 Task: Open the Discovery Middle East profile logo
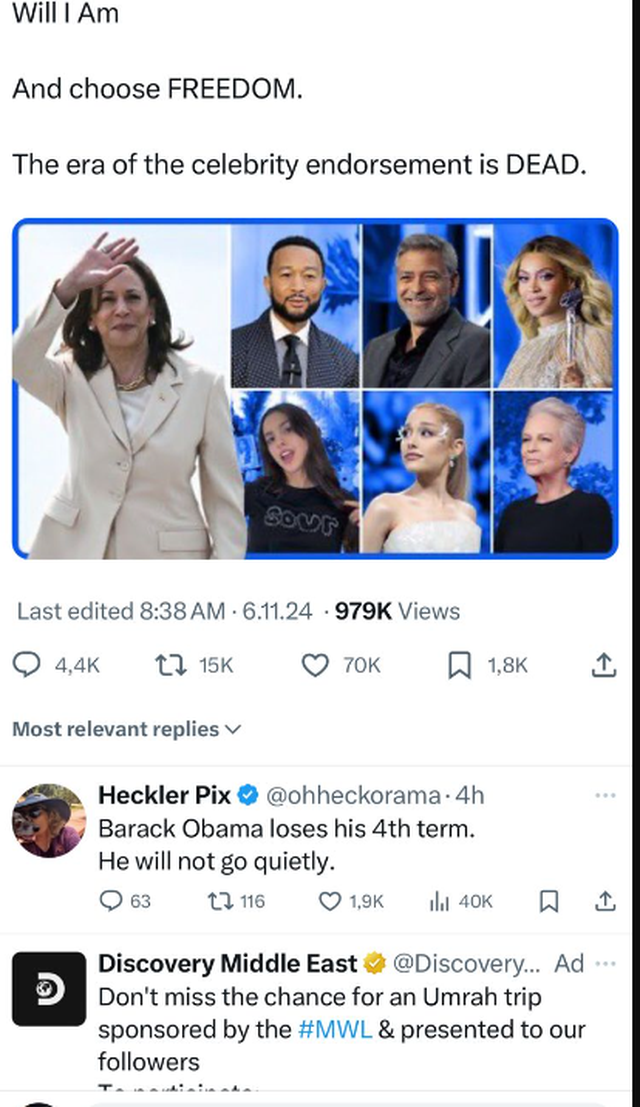(48, 988)
